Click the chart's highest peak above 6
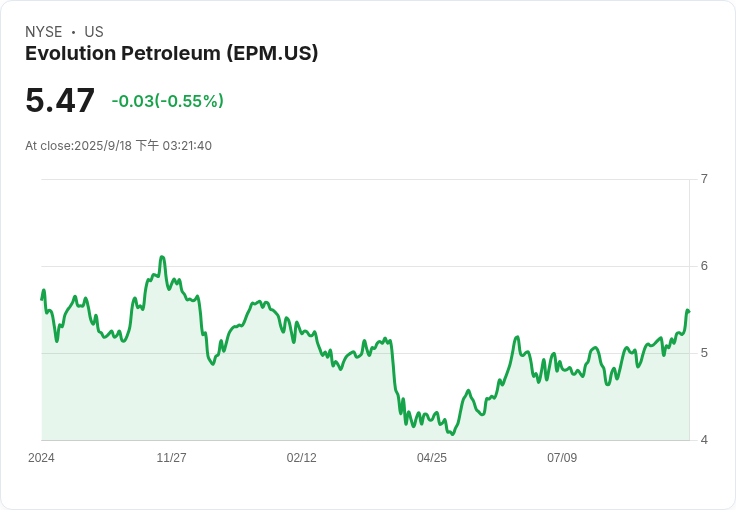The image size is (736, 510). coord(162,257)
